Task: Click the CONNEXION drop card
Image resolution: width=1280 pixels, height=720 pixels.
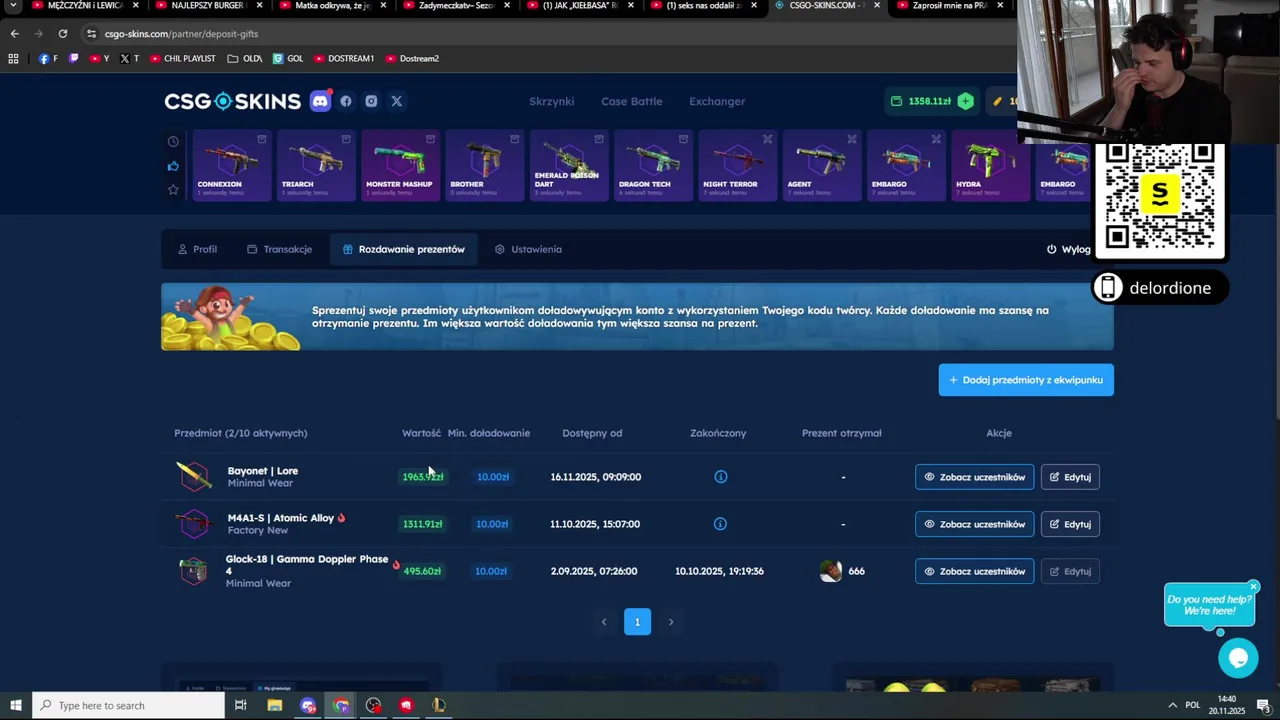Action: tap(230, 166)
